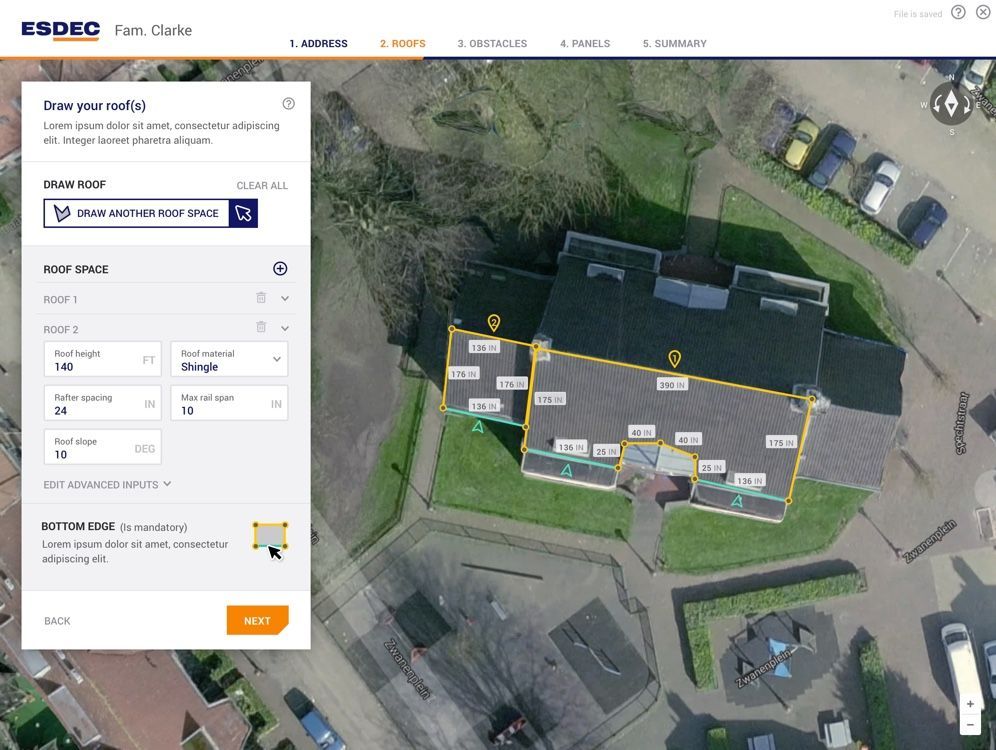Click the plus icon to add a roof space
Screen dimensions: 996x750
point(280,267)
